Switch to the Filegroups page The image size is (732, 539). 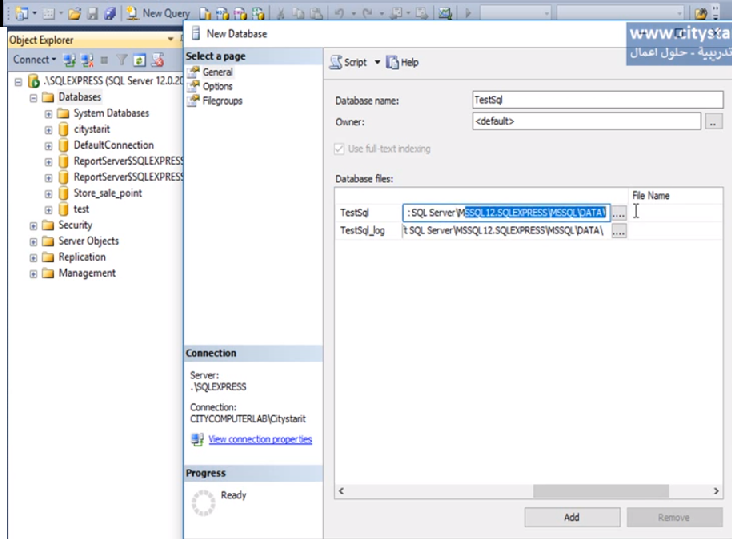tap(222, 101)
